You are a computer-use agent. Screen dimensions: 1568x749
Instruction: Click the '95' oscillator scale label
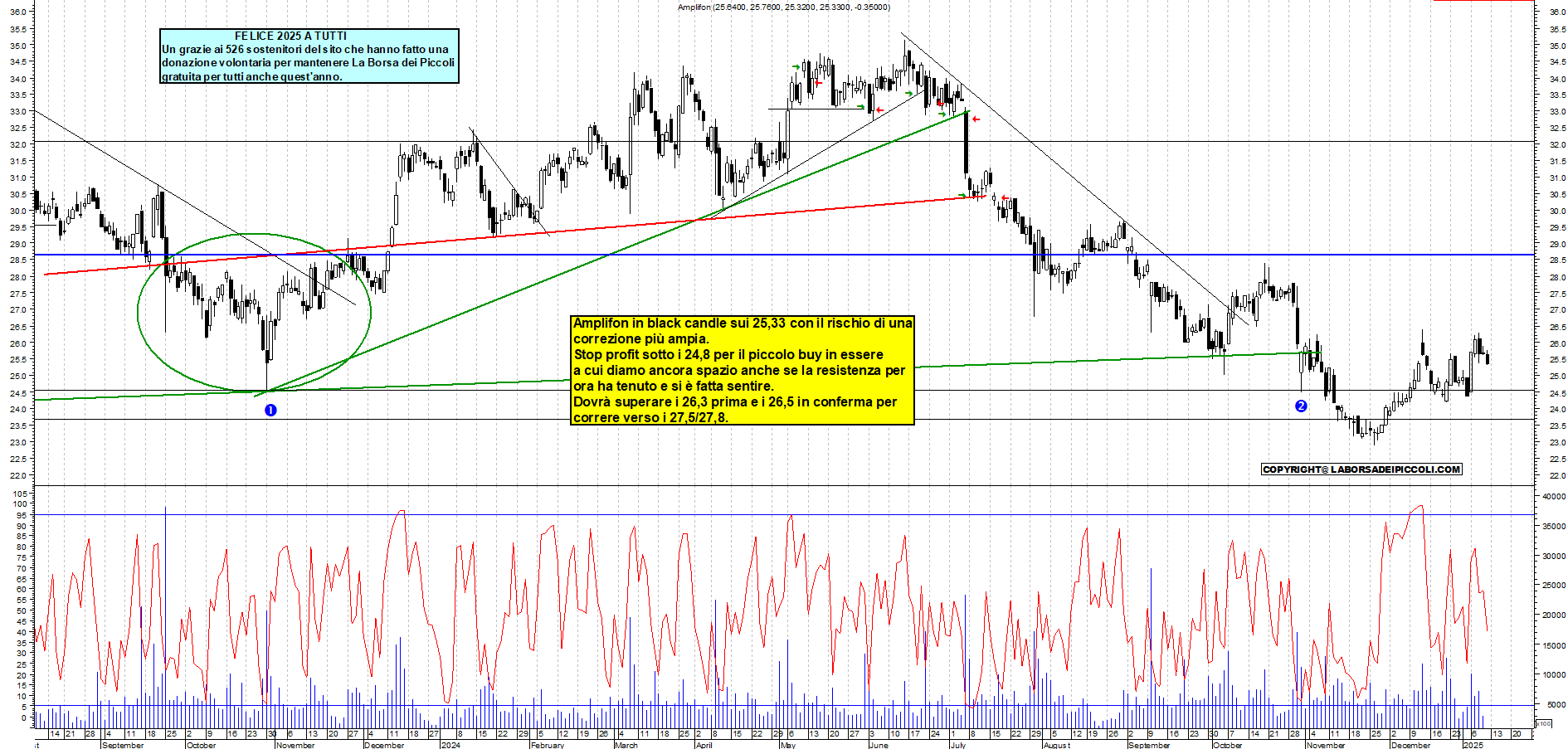[x=22, y=515]
